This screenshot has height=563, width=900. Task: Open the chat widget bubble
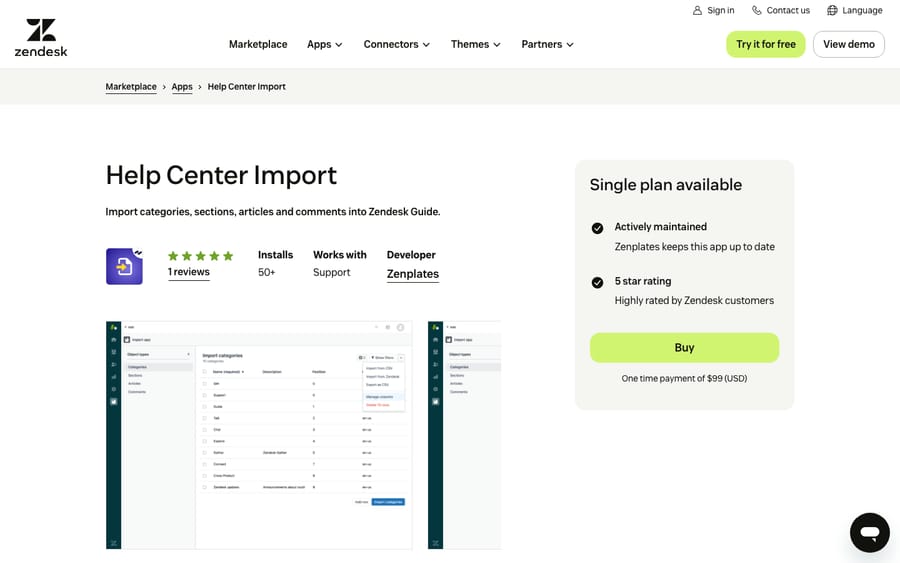coord(870,533)
